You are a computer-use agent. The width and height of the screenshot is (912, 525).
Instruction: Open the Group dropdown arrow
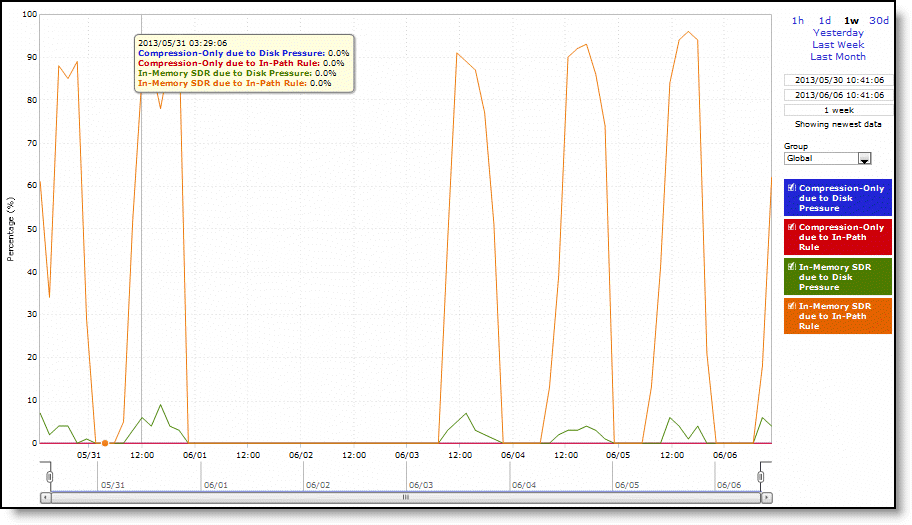(865, 158)
